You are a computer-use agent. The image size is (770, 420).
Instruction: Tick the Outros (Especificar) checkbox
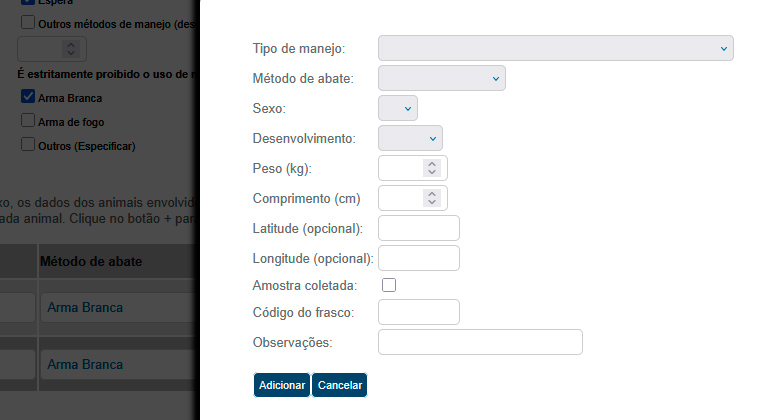point(28,145)
